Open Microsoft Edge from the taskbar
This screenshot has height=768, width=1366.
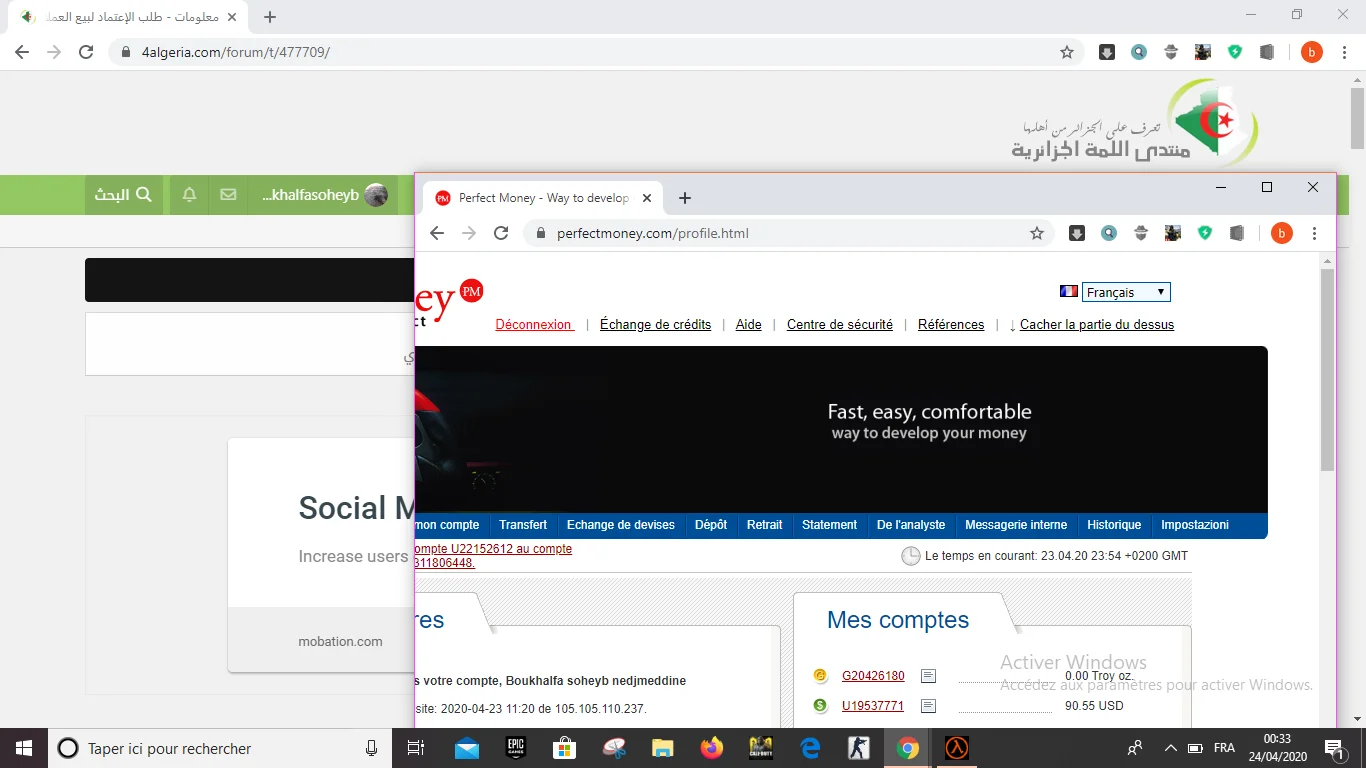pos(810,748)
